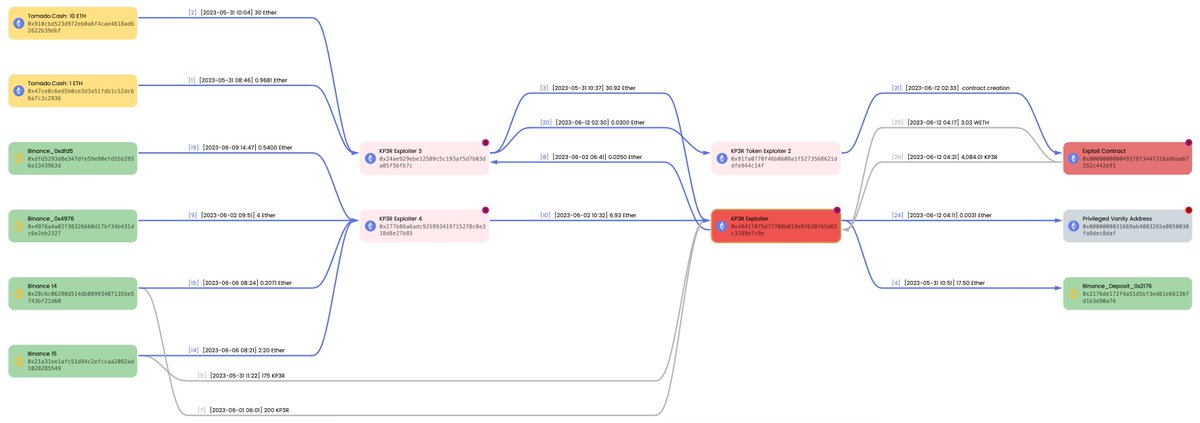Screen dimensions: 1200x423
Task: Click the 'KP3R Exploiter 4' node title
Action: point(401,218)
